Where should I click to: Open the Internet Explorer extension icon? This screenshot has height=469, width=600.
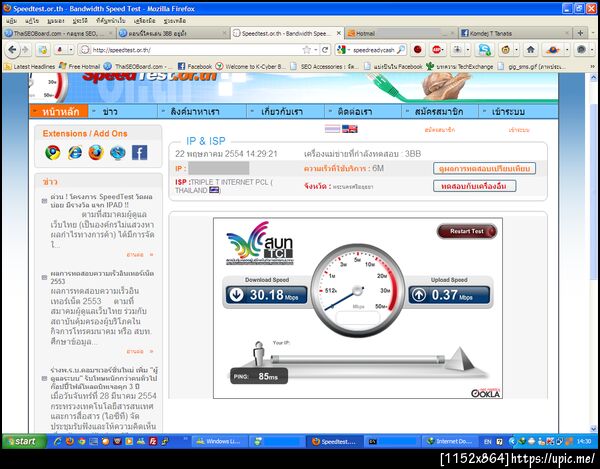[x=75, y=153]
